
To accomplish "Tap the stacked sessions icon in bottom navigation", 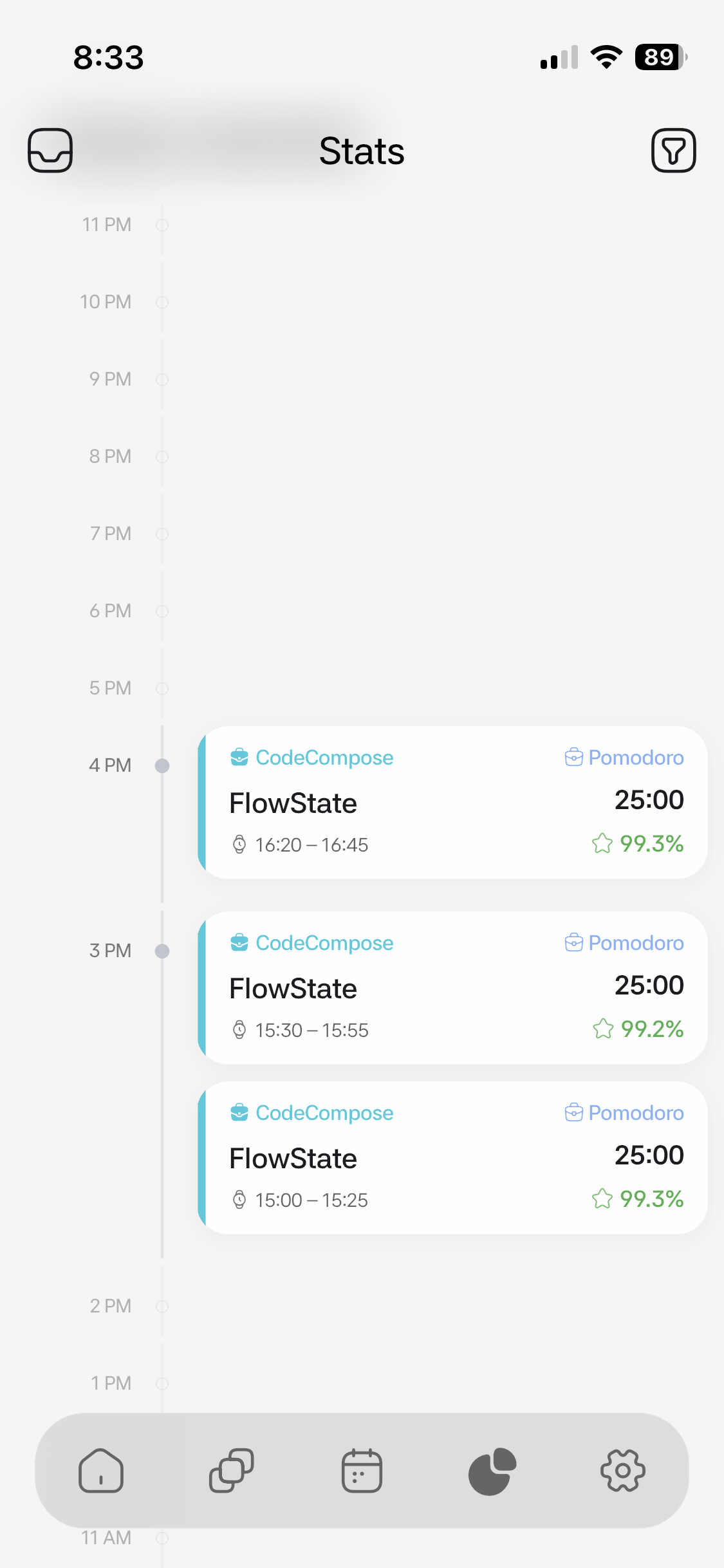I will tap(230, 1470).
